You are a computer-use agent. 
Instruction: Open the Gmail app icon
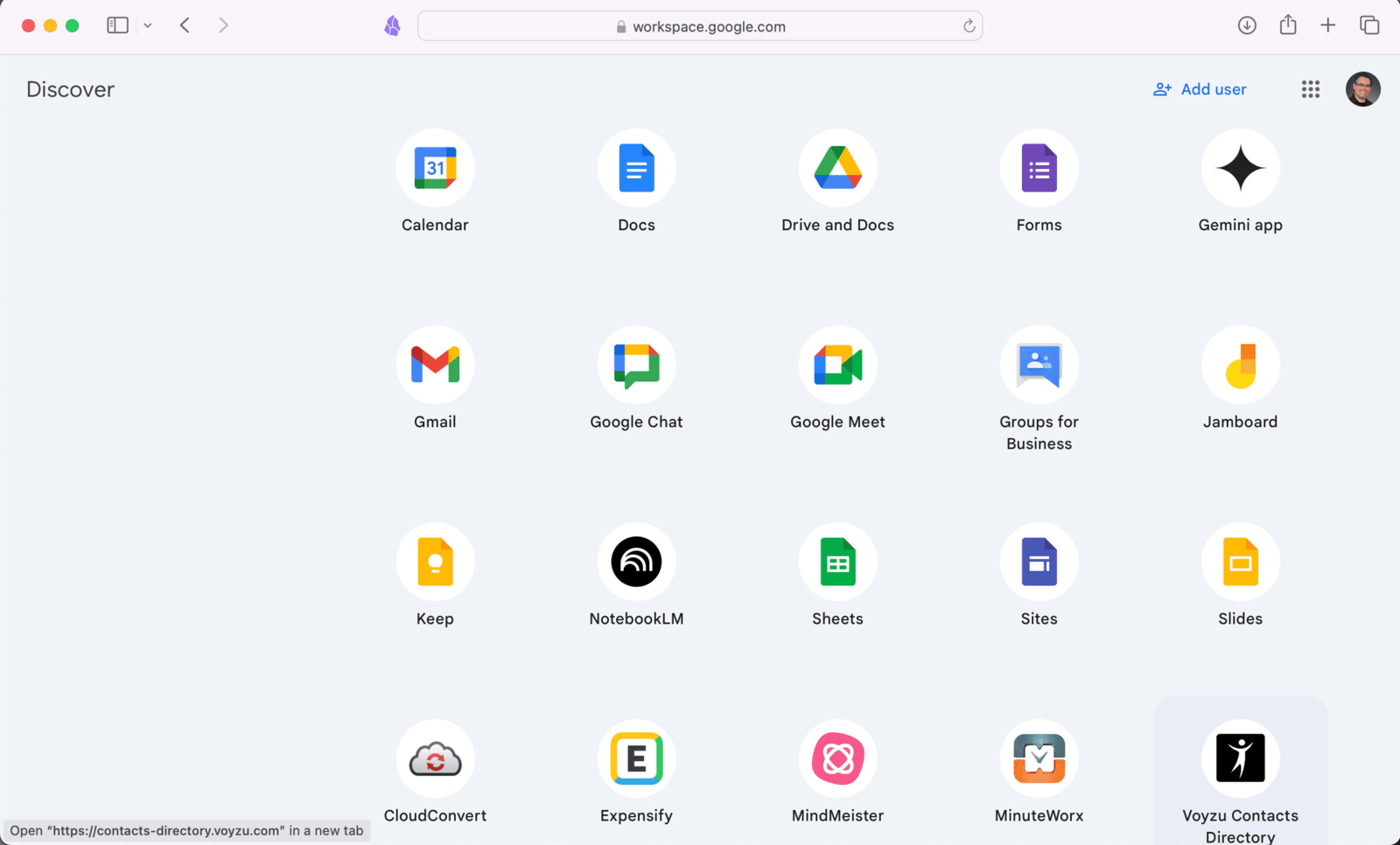[x=435, y=365]
